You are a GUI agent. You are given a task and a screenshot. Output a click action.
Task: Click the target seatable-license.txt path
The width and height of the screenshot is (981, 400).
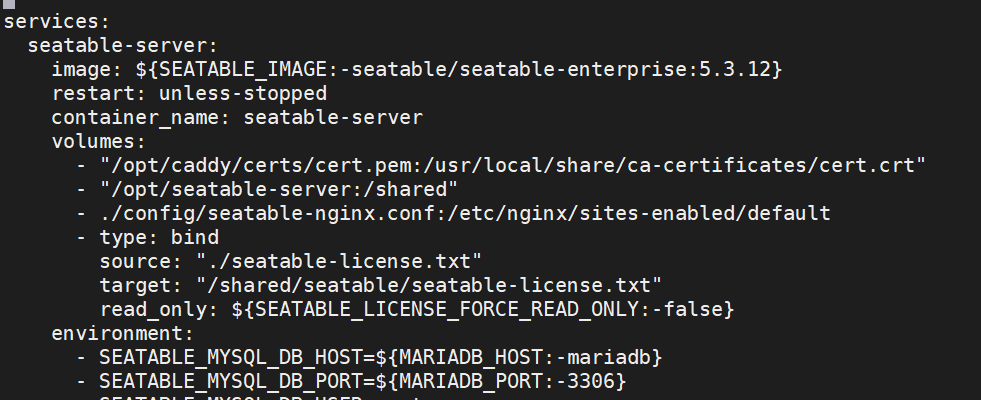click(x=429, y=285)
